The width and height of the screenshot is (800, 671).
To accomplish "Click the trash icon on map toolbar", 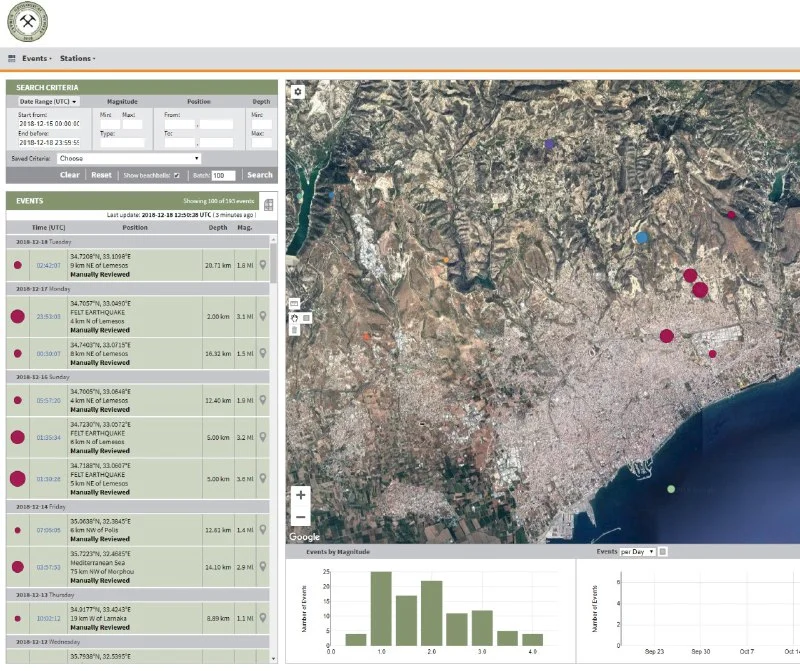I will (295, 330).
